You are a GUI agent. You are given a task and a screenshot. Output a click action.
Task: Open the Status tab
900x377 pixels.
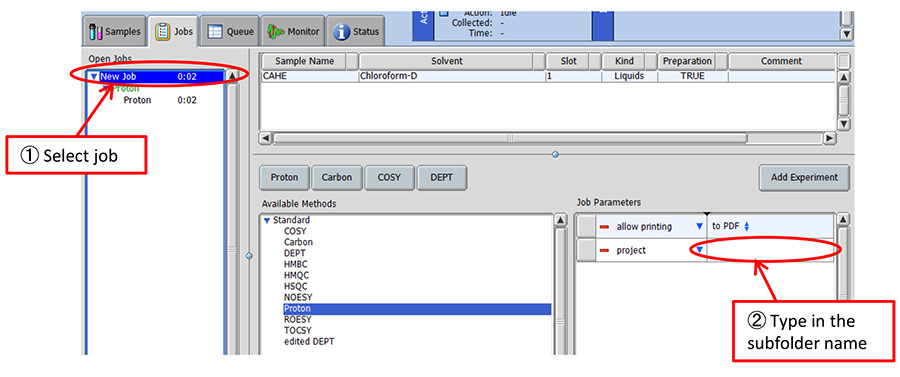coord(356,32)
